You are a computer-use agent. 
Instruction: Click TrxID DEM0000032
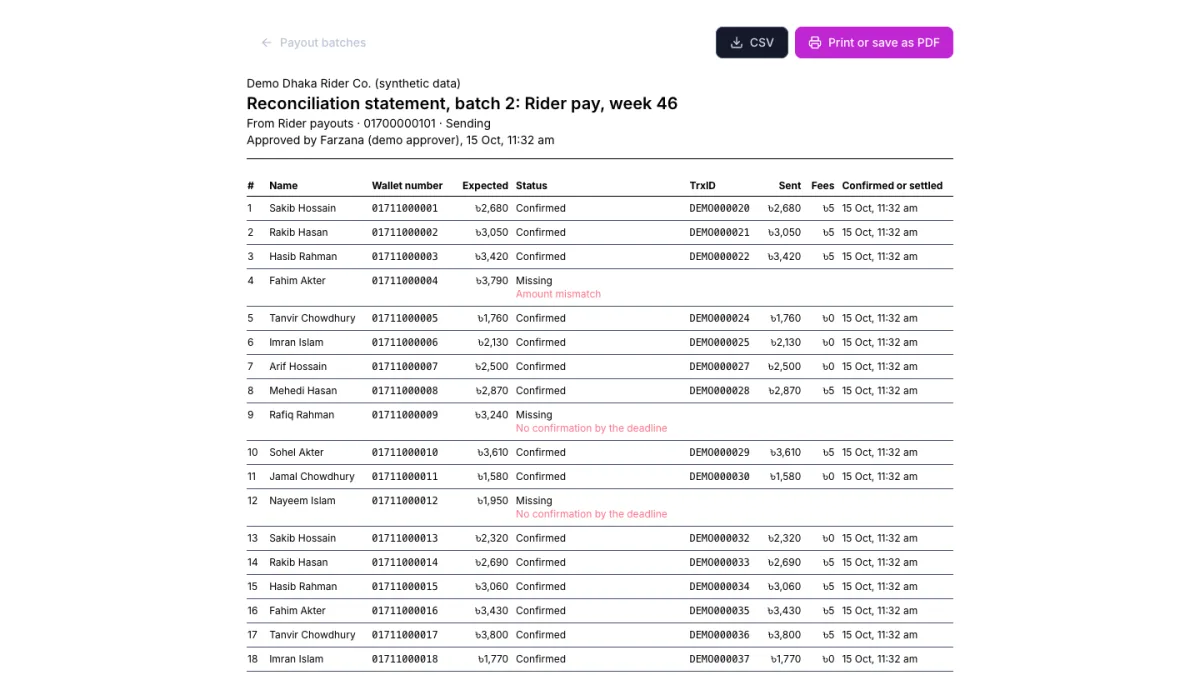coord(719,539)
